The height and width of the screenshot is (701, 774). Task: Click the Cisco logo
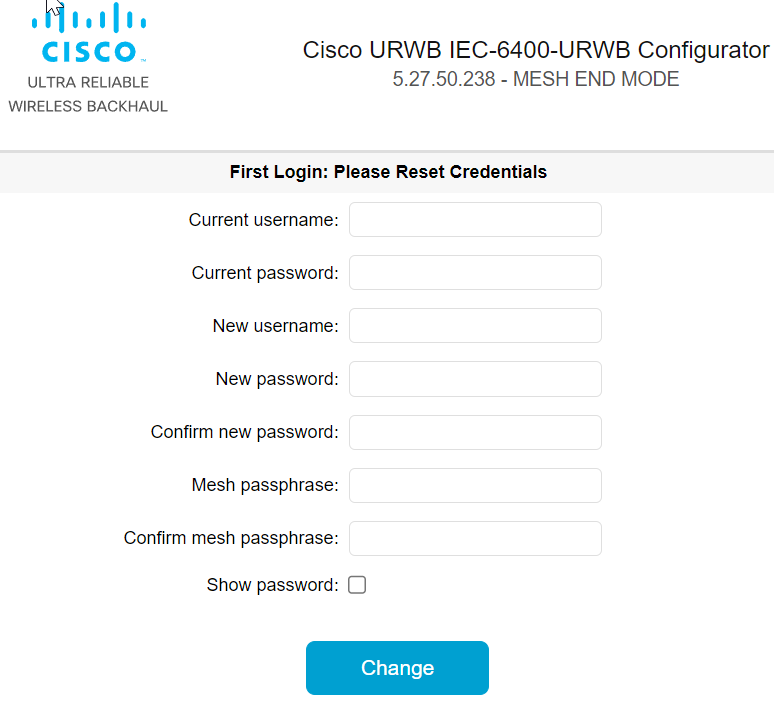(x=89, y=33)
